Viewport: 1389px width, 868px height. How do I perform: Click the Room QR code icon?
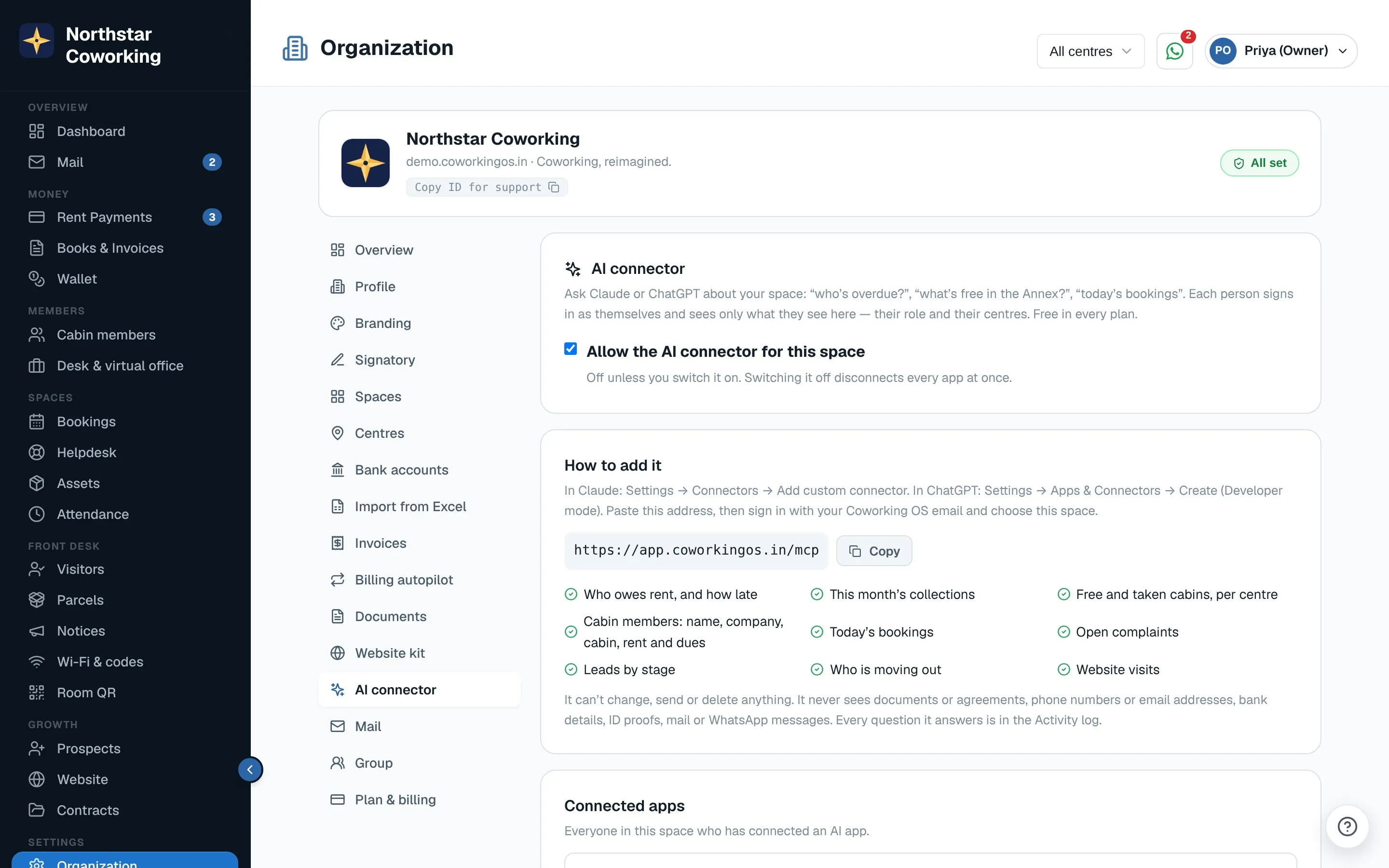(37, 692)
